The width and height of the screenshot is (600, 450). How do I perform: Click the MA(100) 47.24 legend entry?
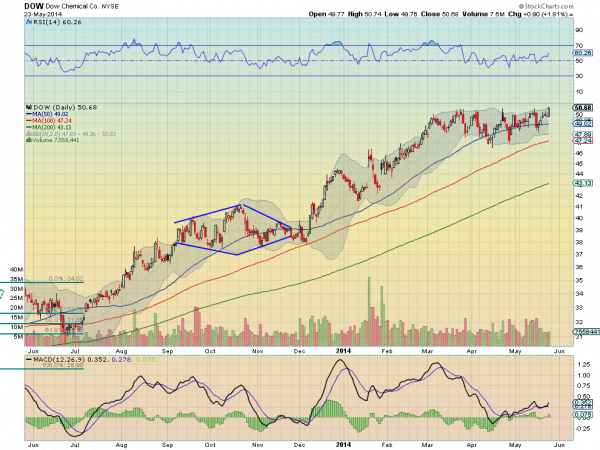52,121
